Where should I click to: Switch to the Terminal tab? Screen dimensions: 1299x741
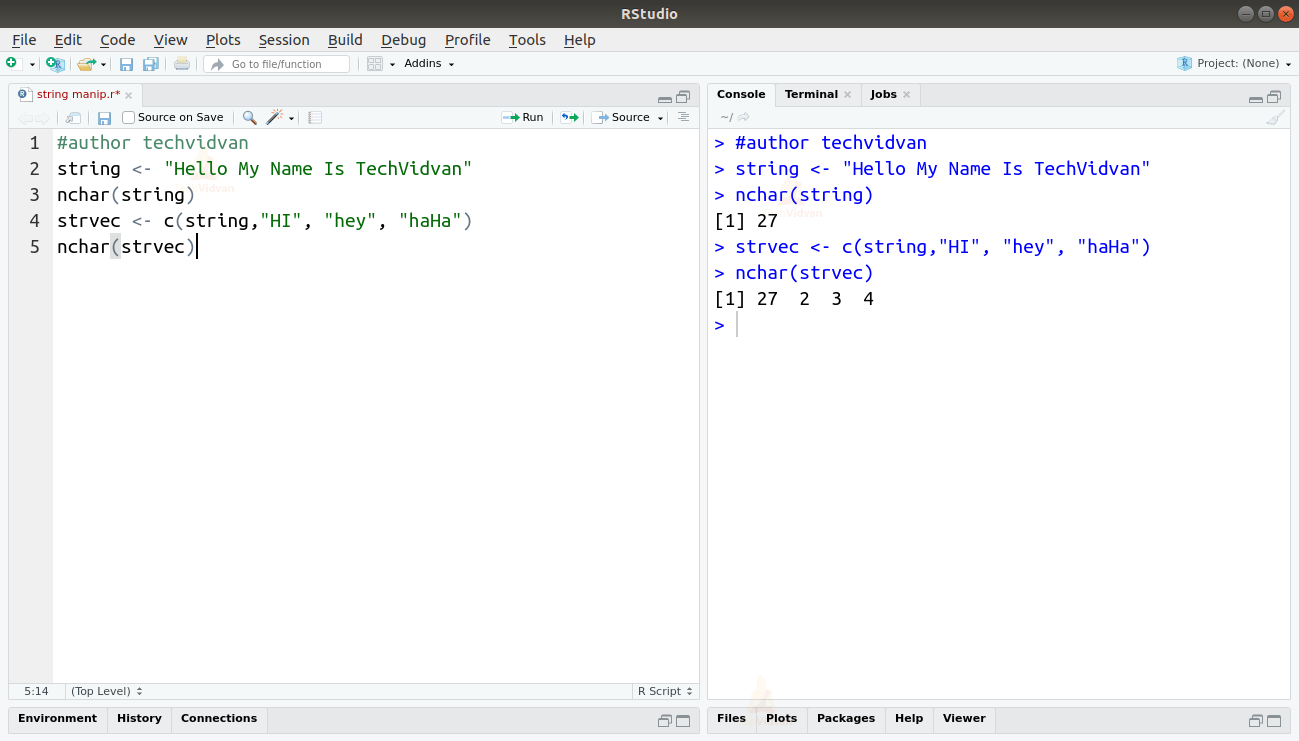point(810,94)
